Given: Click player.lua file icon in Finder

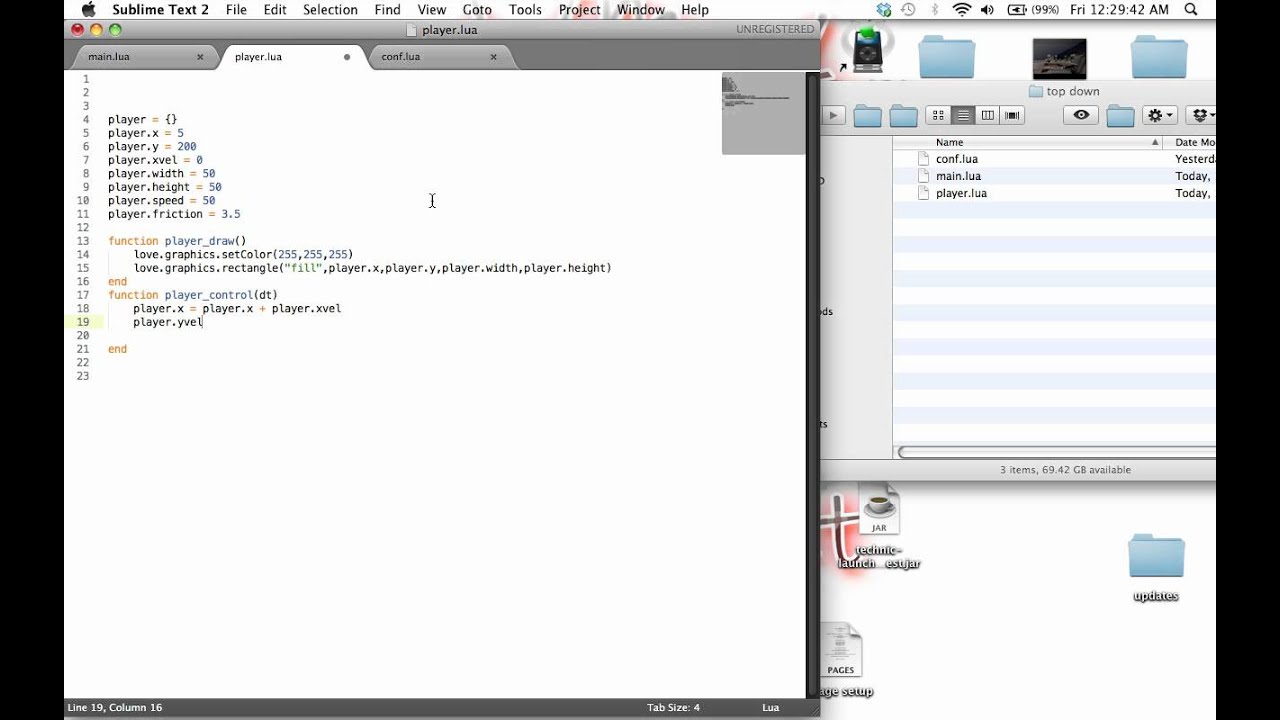Looking at the screenshot, I should click(x=924, y=193).
